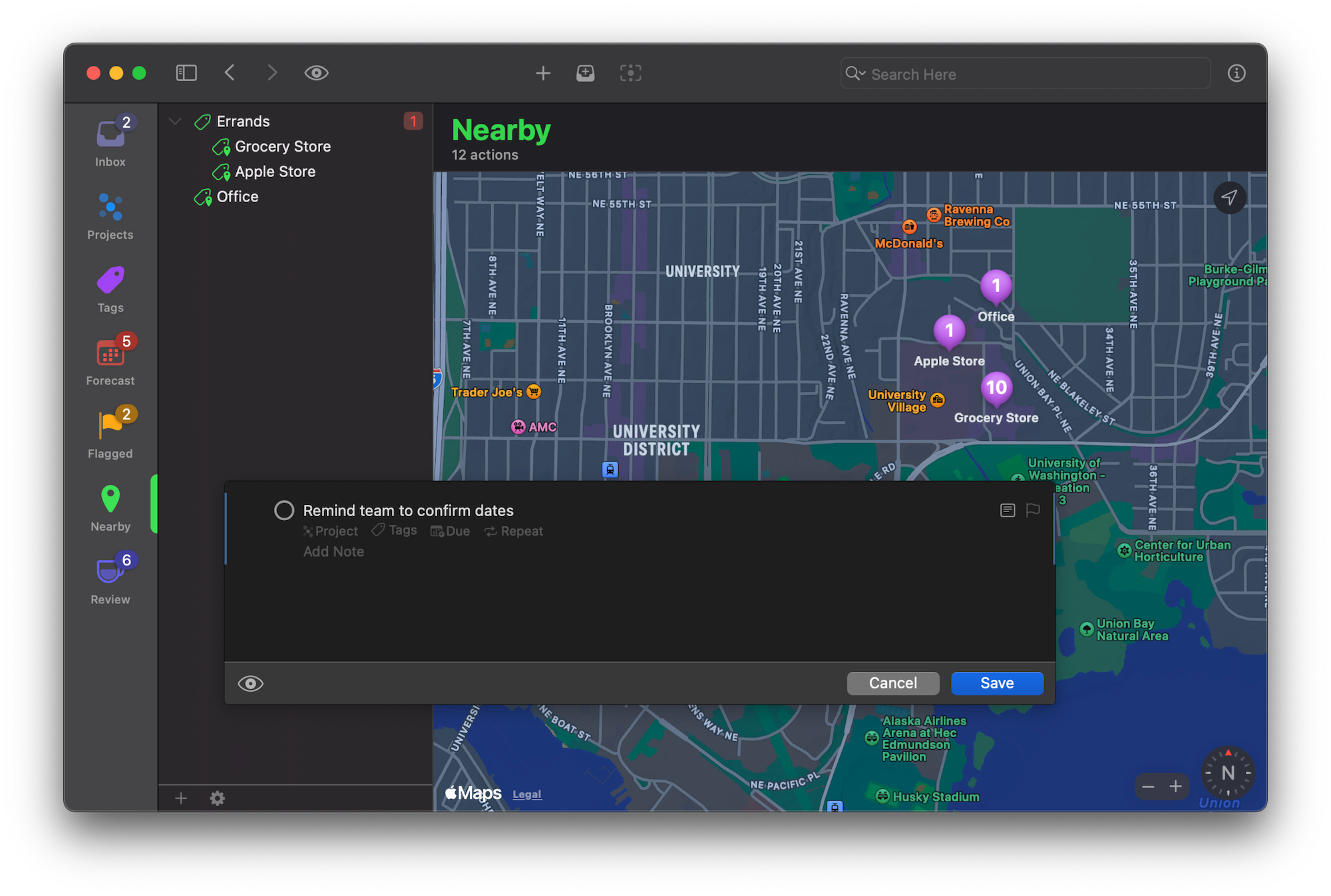Open the Forecast perspective

click(110, 361)
